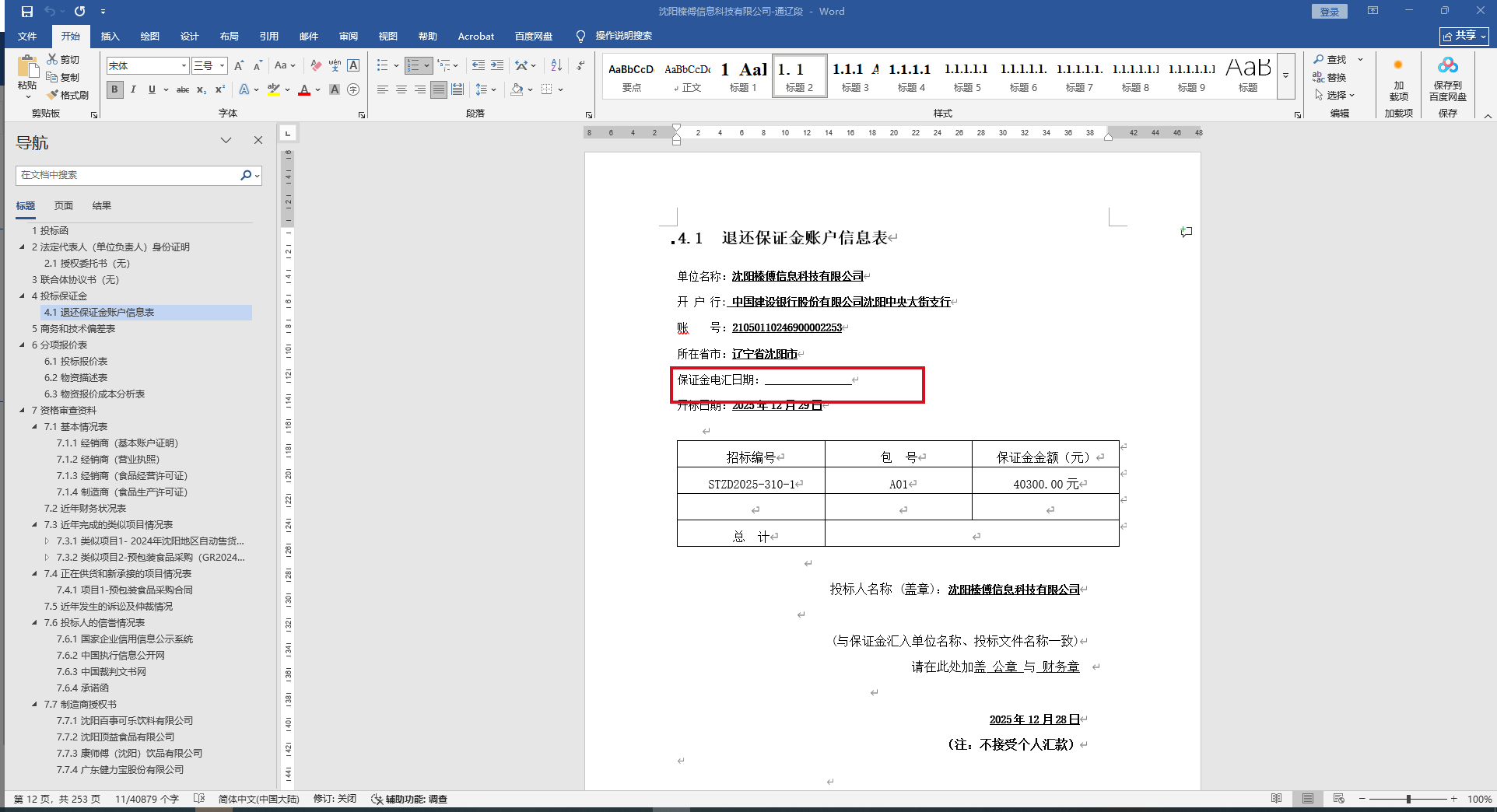Toggle italic formatting
The width and height of the screenshot is (1497, 812).
click(133, 89)
